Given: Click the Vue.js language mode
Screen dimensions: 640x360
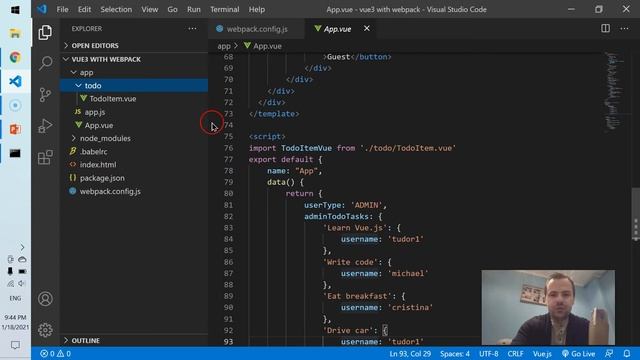Looking at the screenshot, I should click(x=542, y=353).
